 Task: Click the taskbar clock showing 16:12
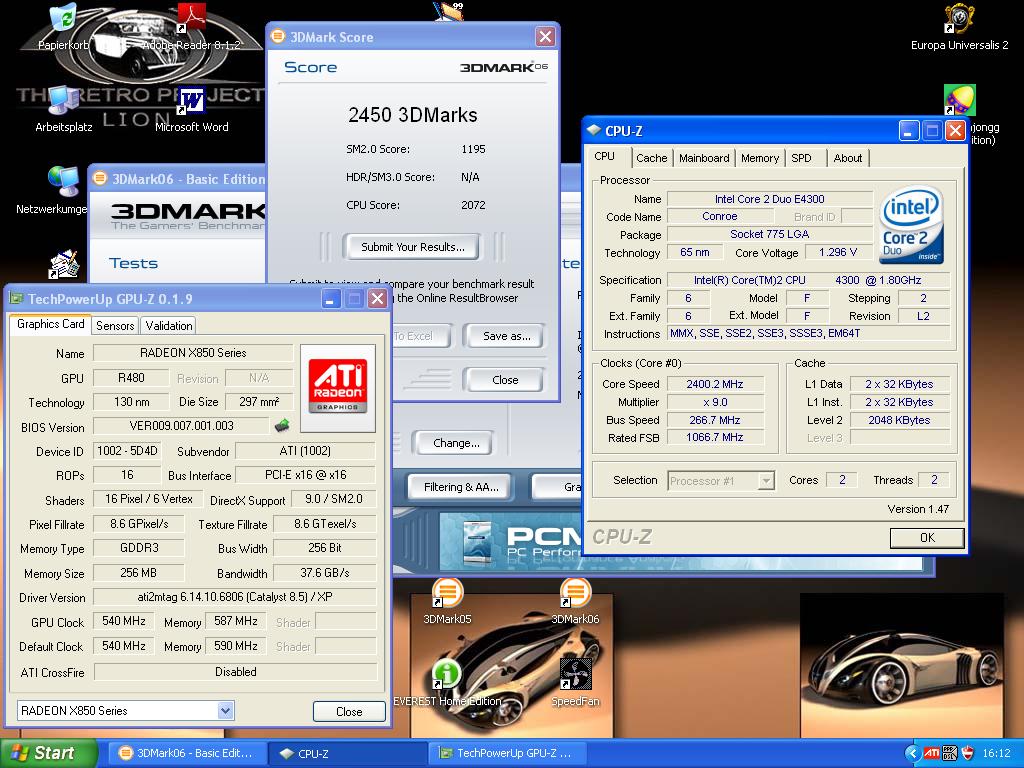[x=996, y=754]
